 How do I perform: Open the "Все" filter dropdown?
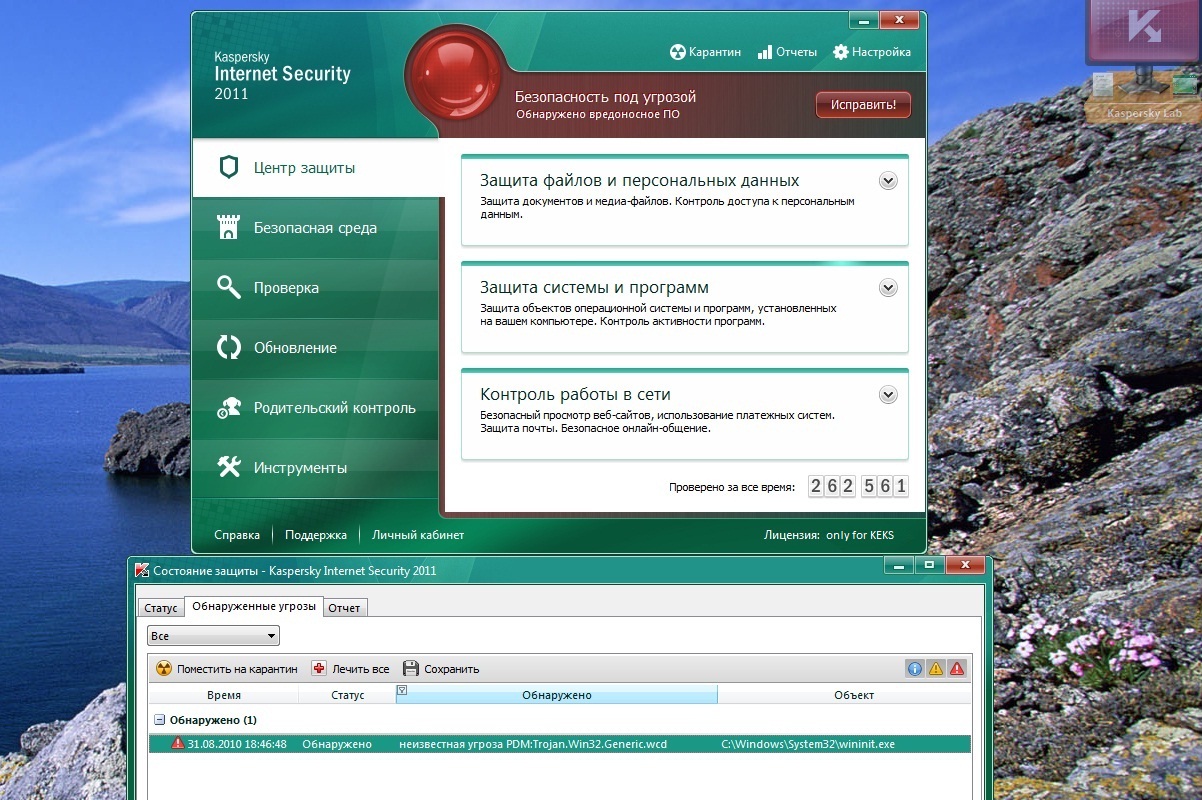click(x=213, y=636)
